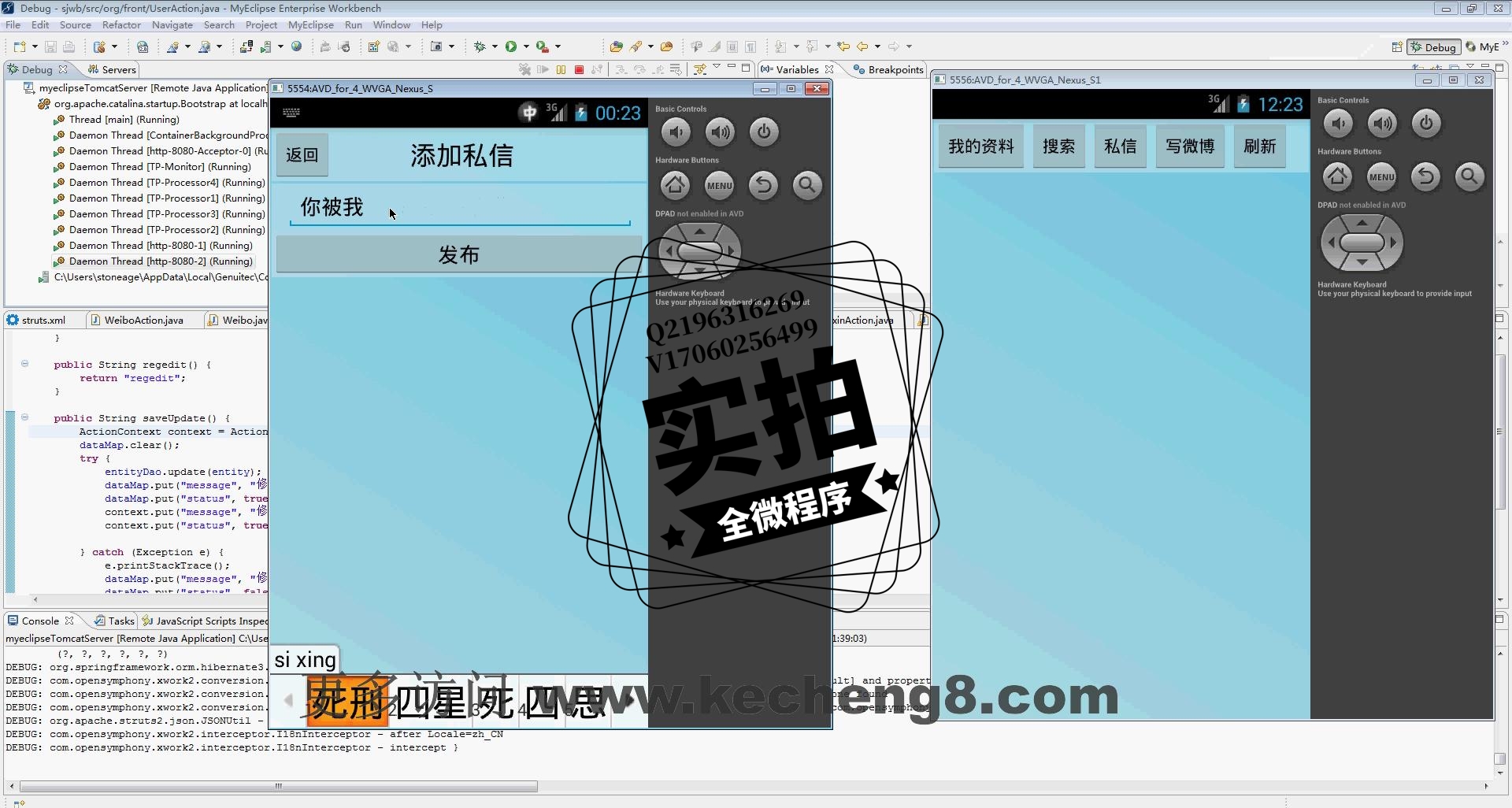
Task: Switch to the Servers tab
Action: [113, 69]
